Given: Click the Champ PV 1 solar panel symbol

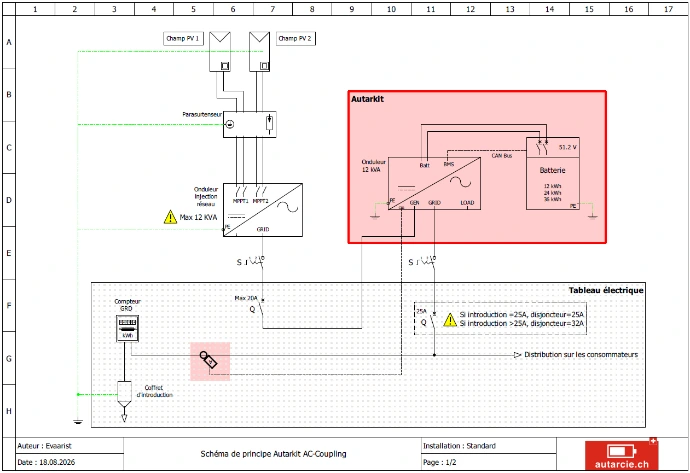Looking at the screenshot, I should tap(220, 51).
